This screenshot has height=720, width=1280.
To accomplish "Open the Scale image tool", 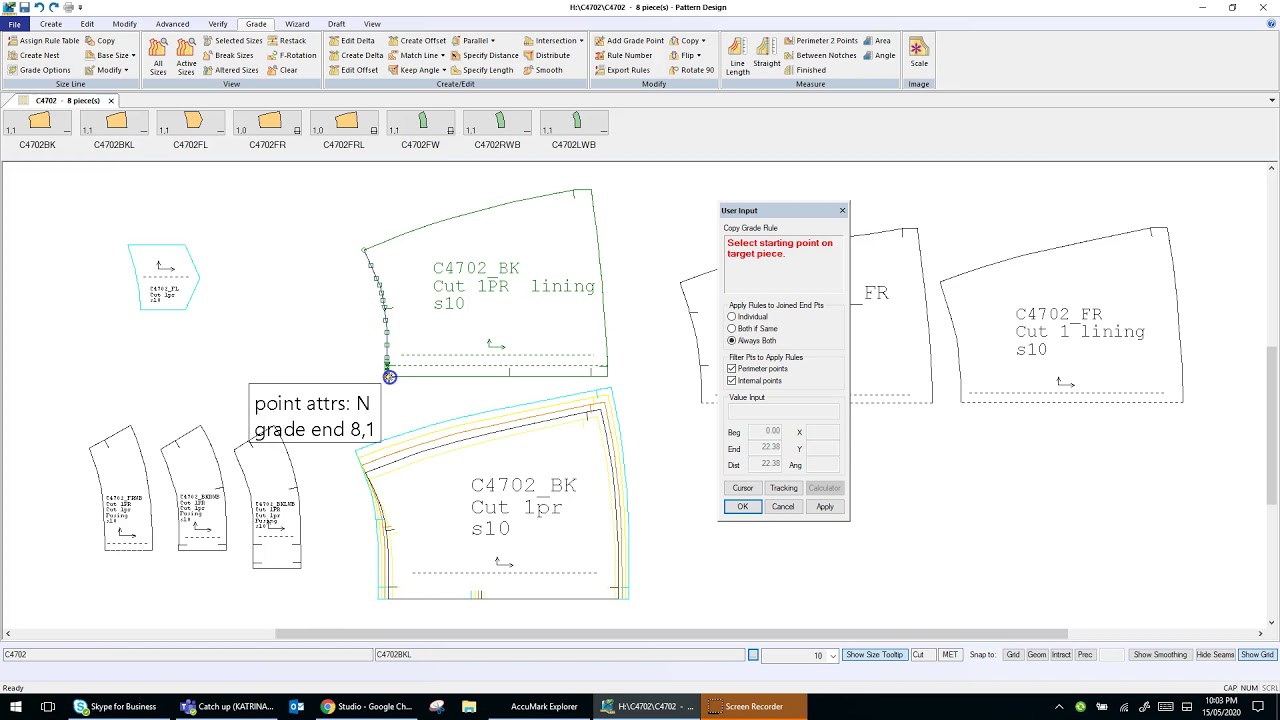I will [919, 54].
